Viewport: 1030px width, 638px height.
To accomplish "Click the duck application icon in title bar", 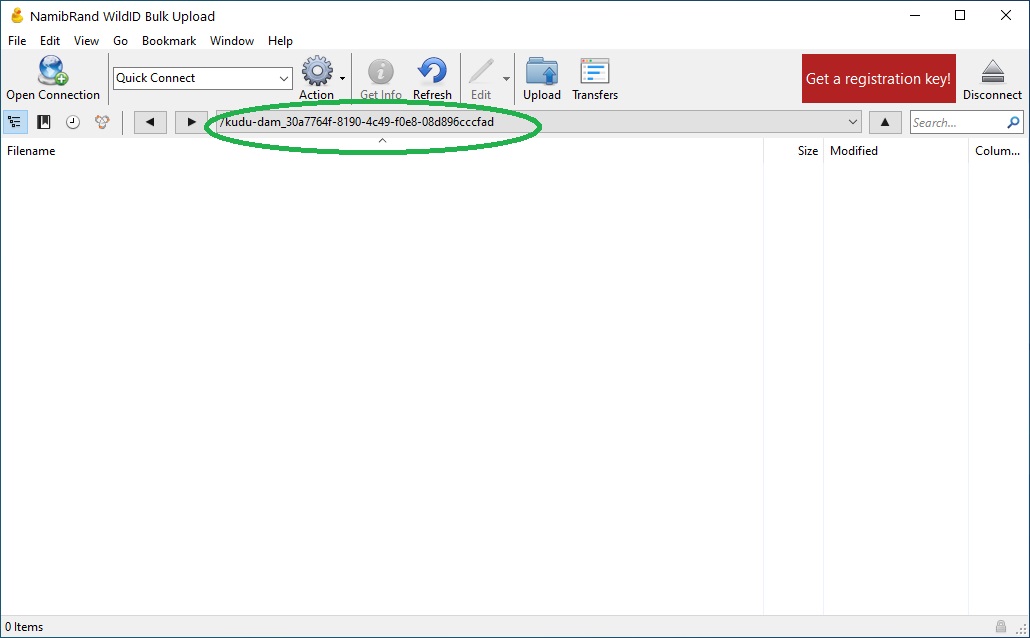I will [17, 15].
